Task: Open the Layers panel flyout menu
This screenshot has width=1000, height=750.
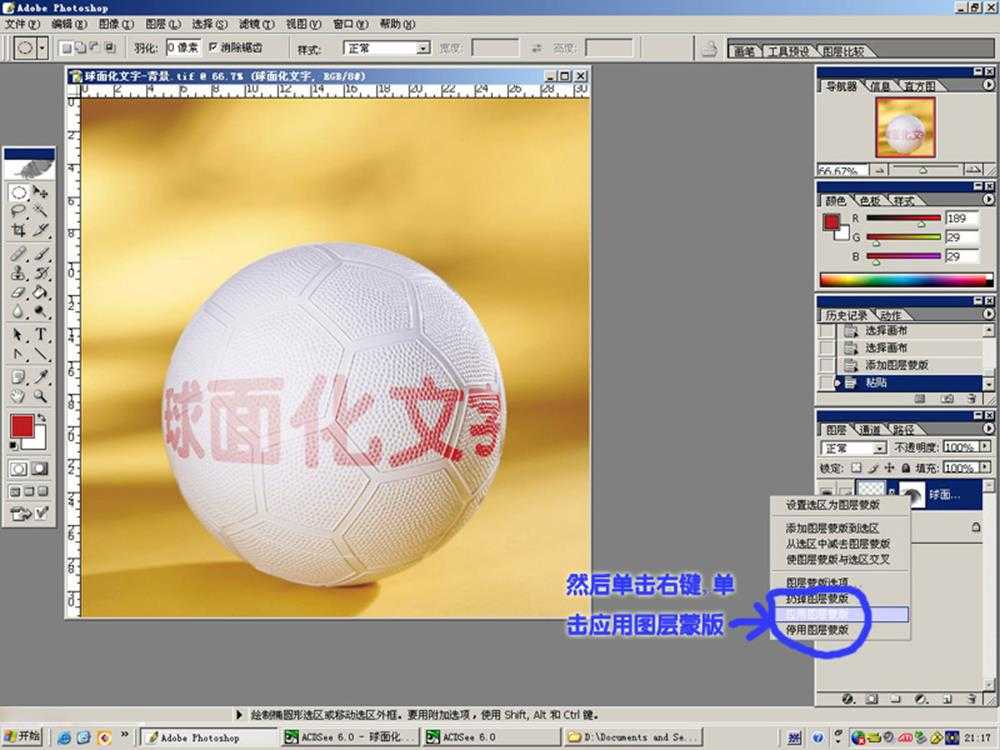Action: click(x=989, y=429)
